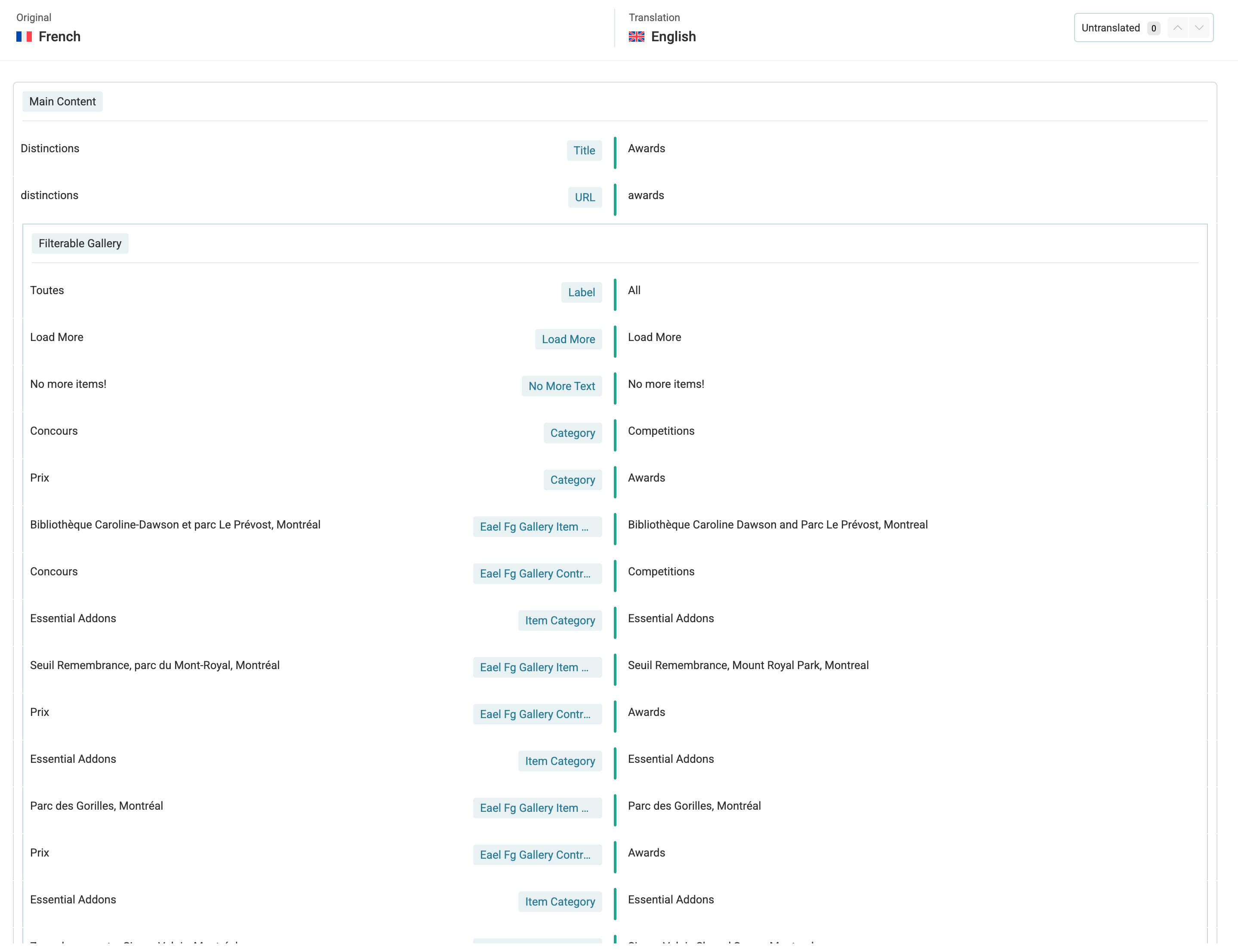Screen dimensions: 1238x952
Task: Select the Main Content section tag
Action: pyautogui.click(x=62, y=101)
